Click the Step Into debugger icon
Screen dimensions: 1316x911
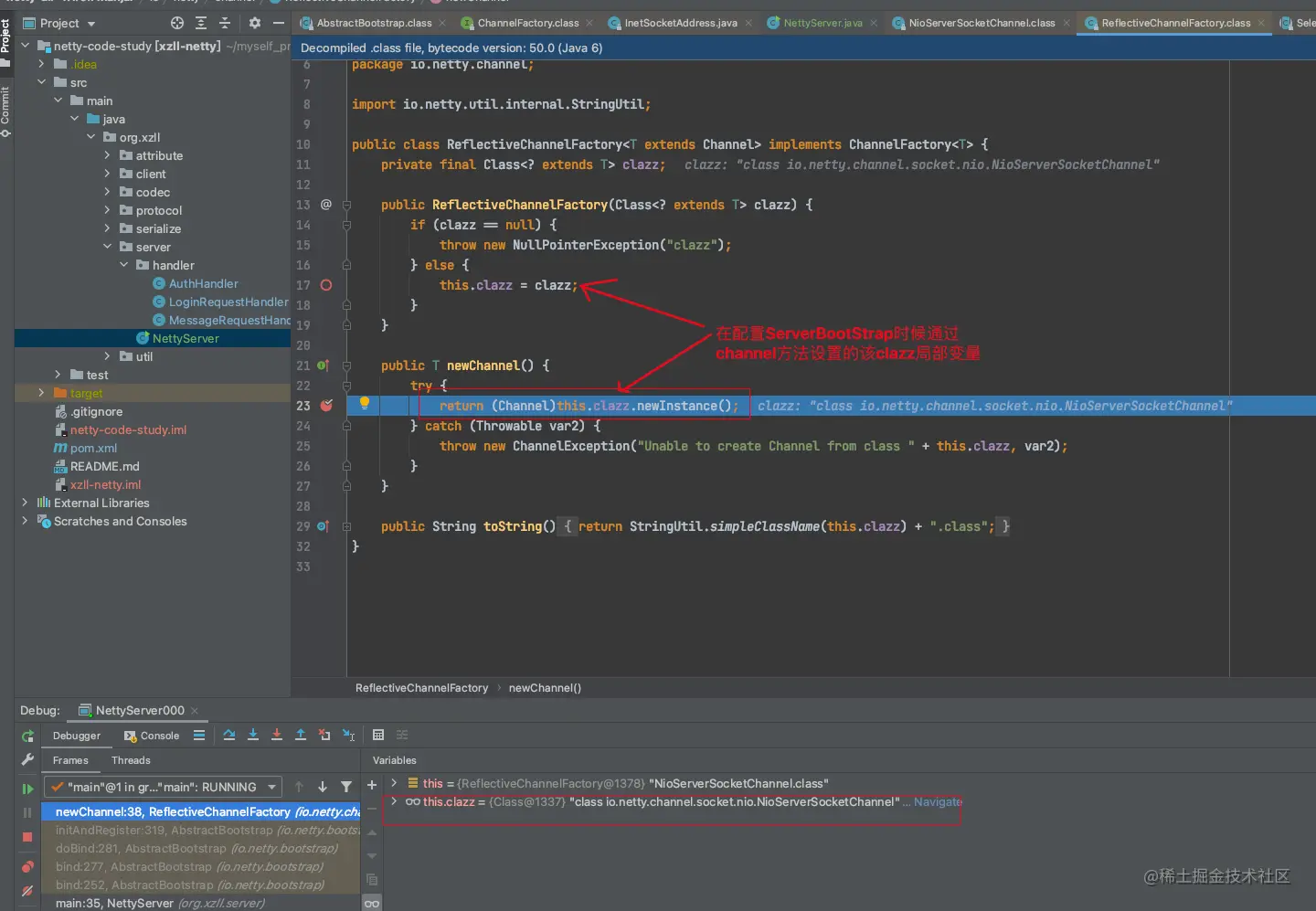coord(253,736)
